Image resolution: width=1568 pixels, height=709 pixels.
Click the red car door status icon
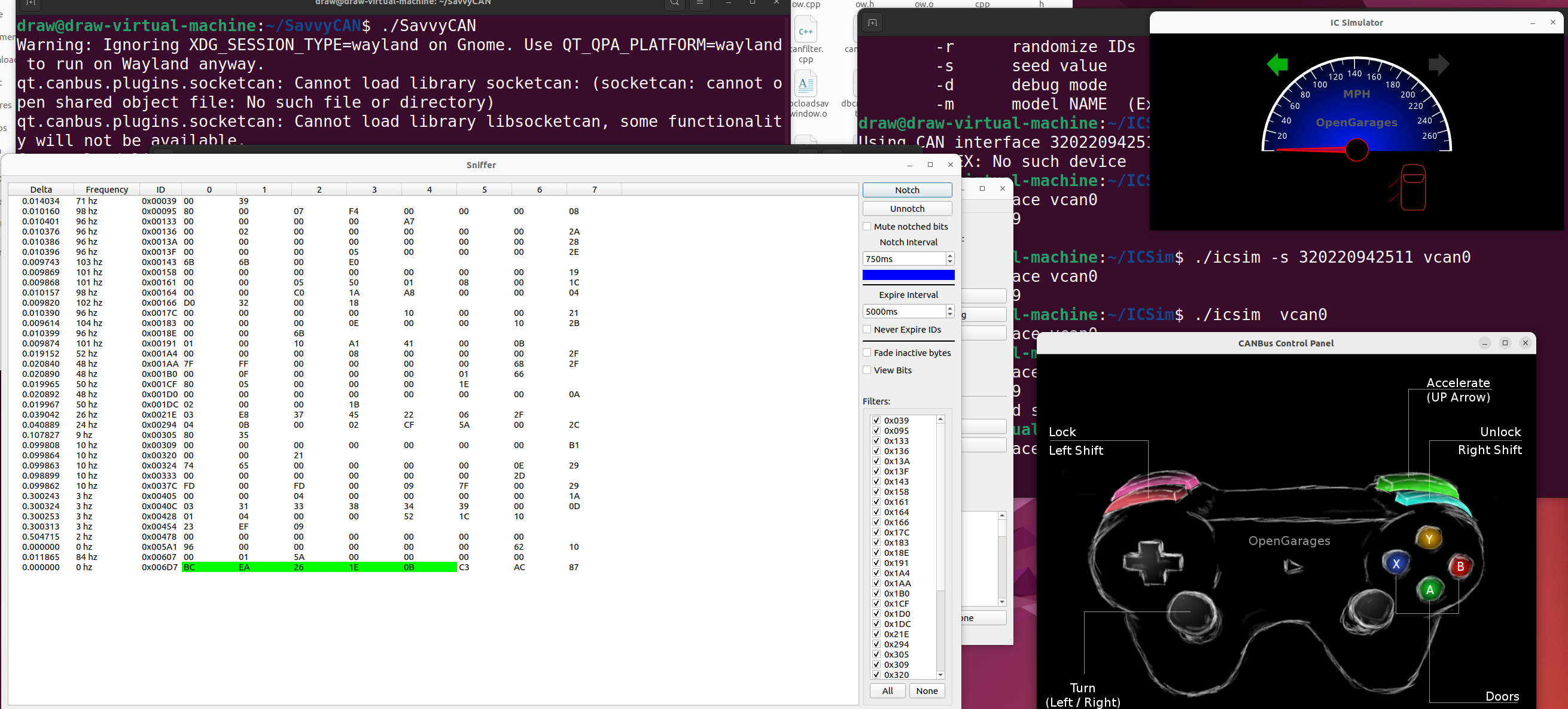point(1412,187)
